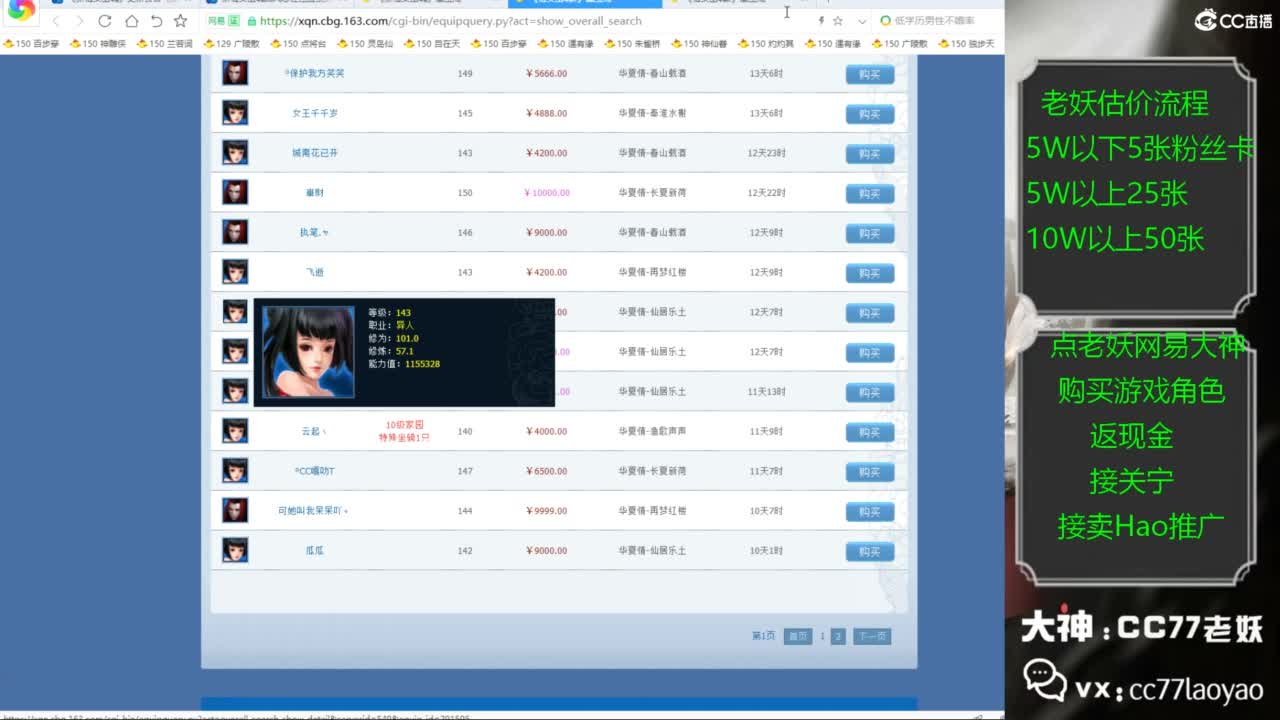Click the undo-close-tab arrow icon
Viewport: 1280px width, 720px height.
pyautogui.click(x=156, y=21)
